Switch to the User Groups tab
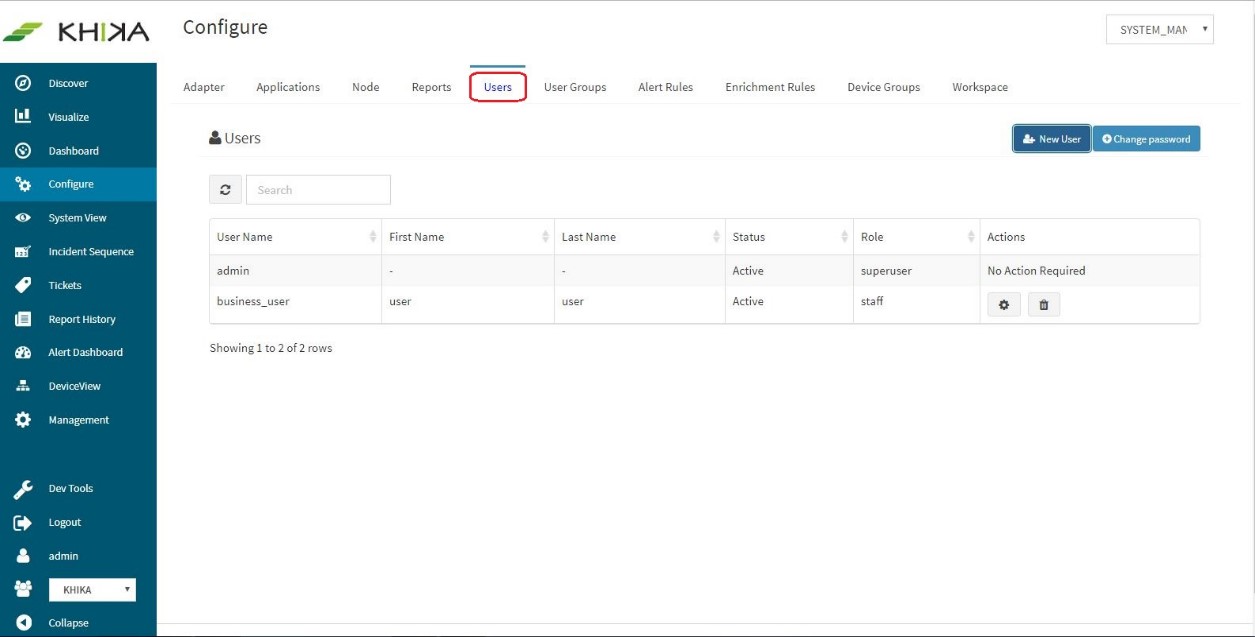Image resolution: width=1255 pixels, height=637 pixels. click(x=575, y=87)
